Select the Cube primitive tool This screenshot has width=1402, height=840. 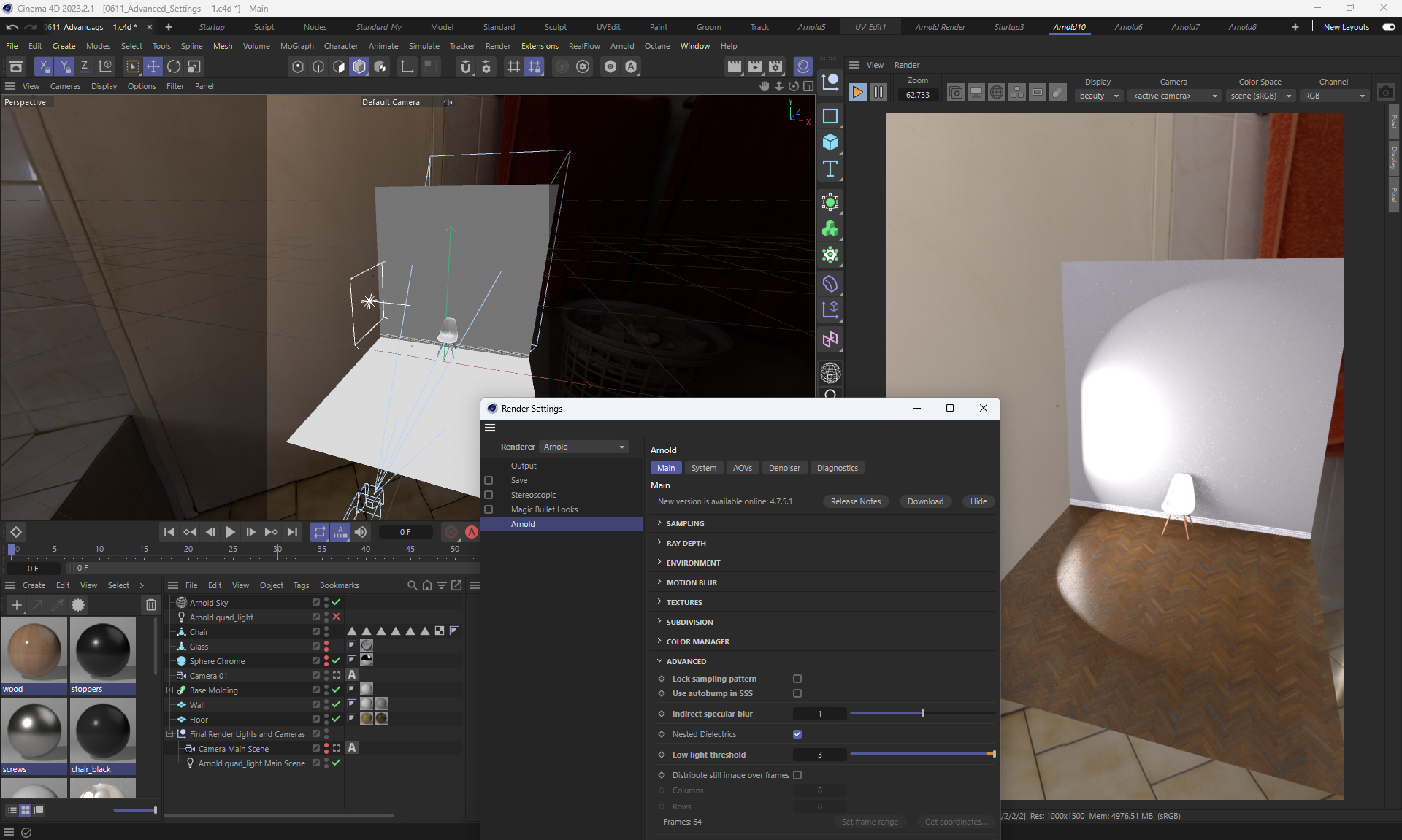(x=830, y=142)
